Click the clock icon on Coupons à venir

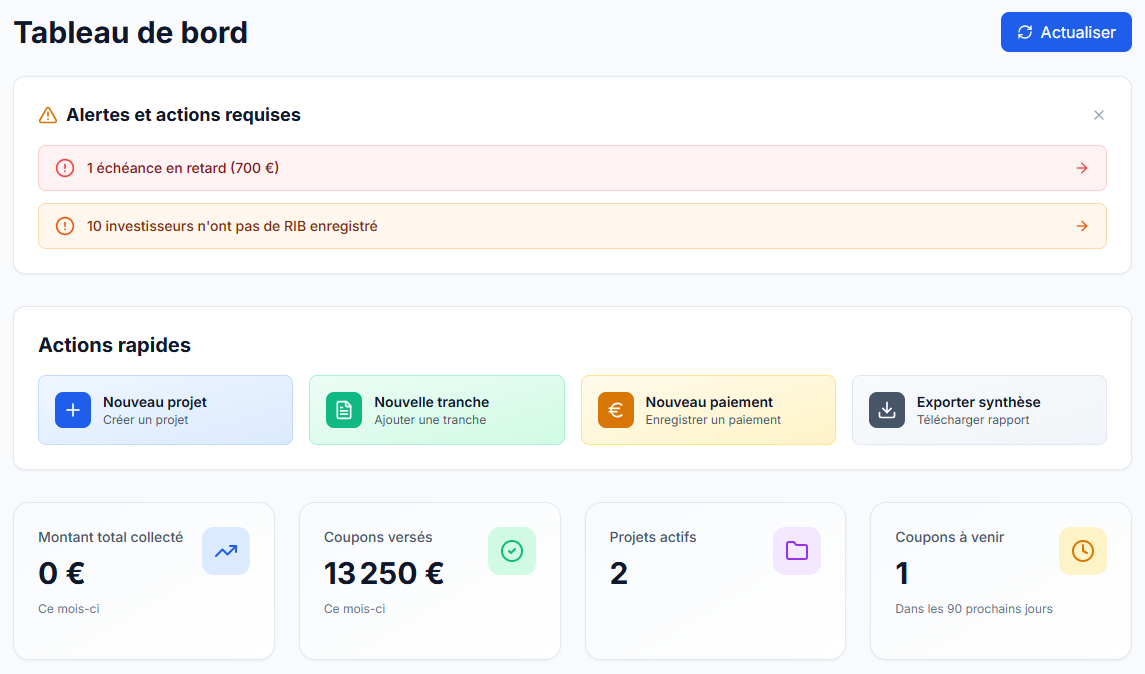click(x=1083, y=551)
